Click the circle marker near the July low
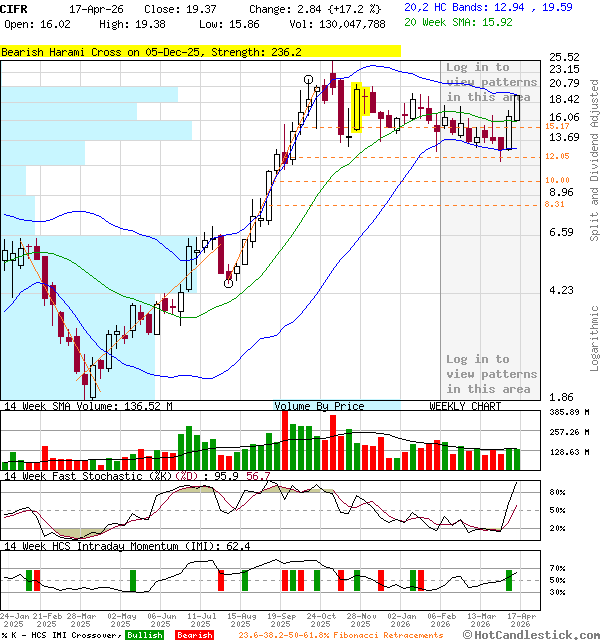 click(229, 282)
